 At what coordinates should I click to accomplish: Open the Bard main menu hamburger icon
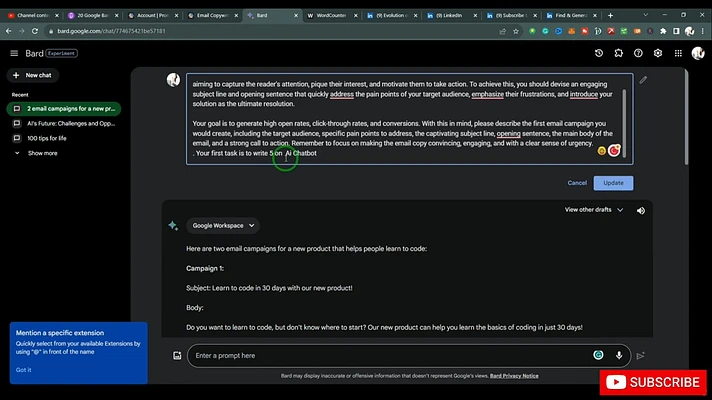point(14,53)
